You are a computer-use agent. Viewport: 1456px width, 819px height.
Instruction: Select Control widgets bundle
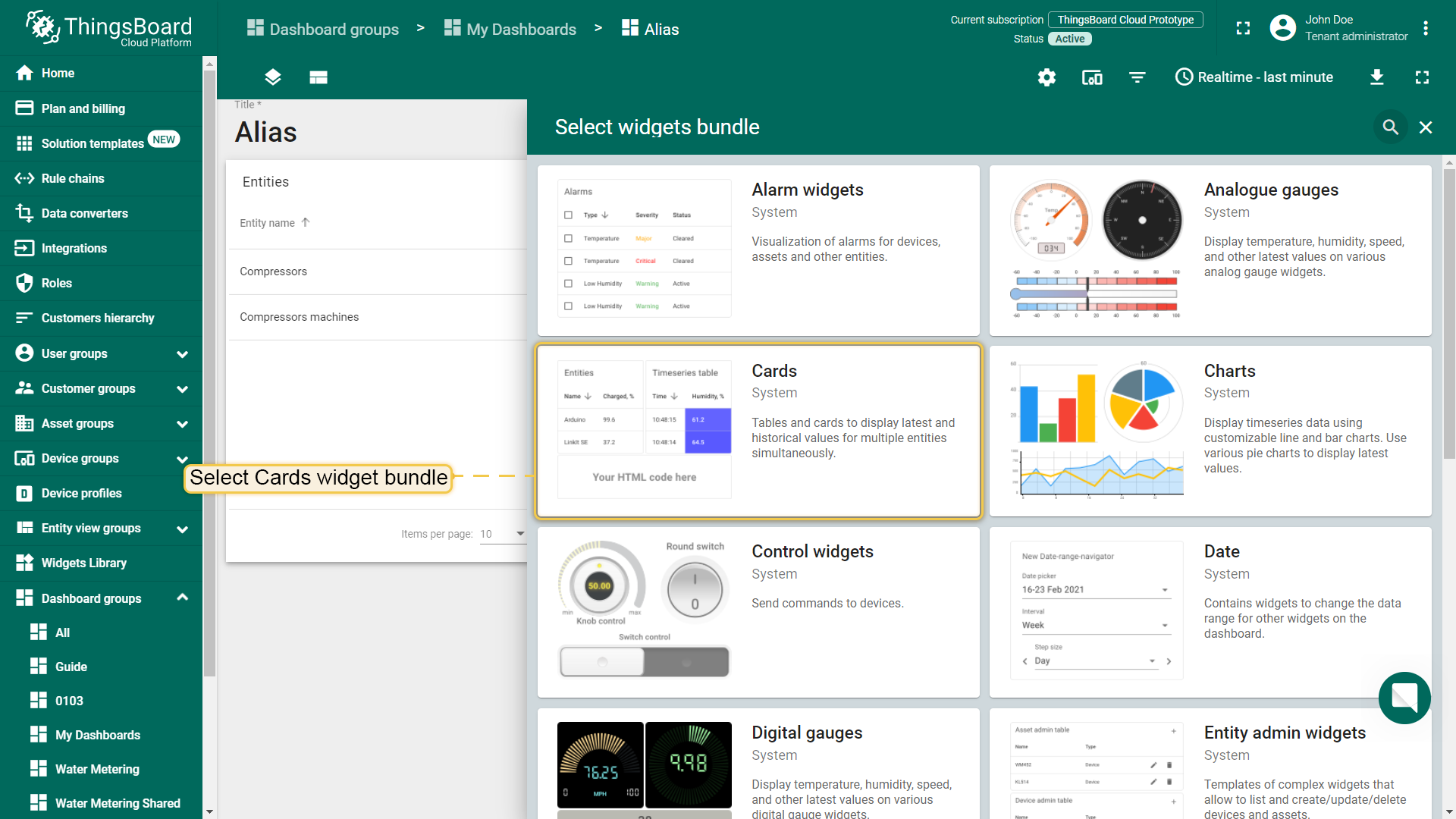pyautogui.click(x=758, y=612)
